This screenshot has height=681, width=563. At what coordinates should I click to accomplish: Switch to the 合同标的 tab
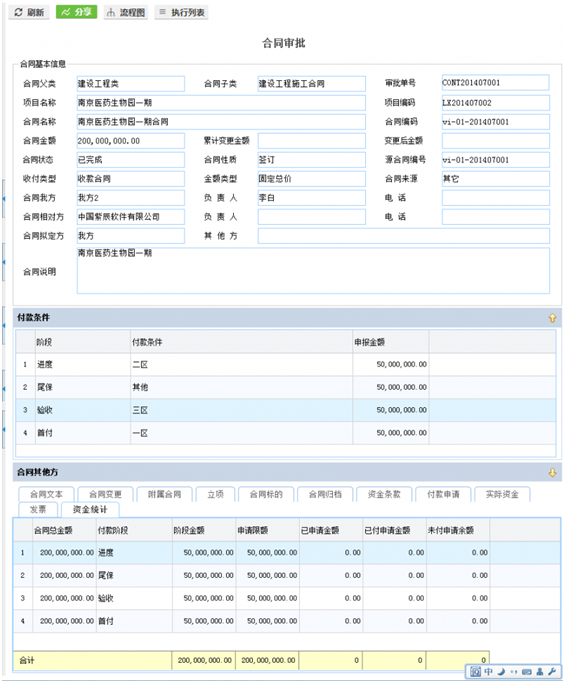click(x=266, y=494)
